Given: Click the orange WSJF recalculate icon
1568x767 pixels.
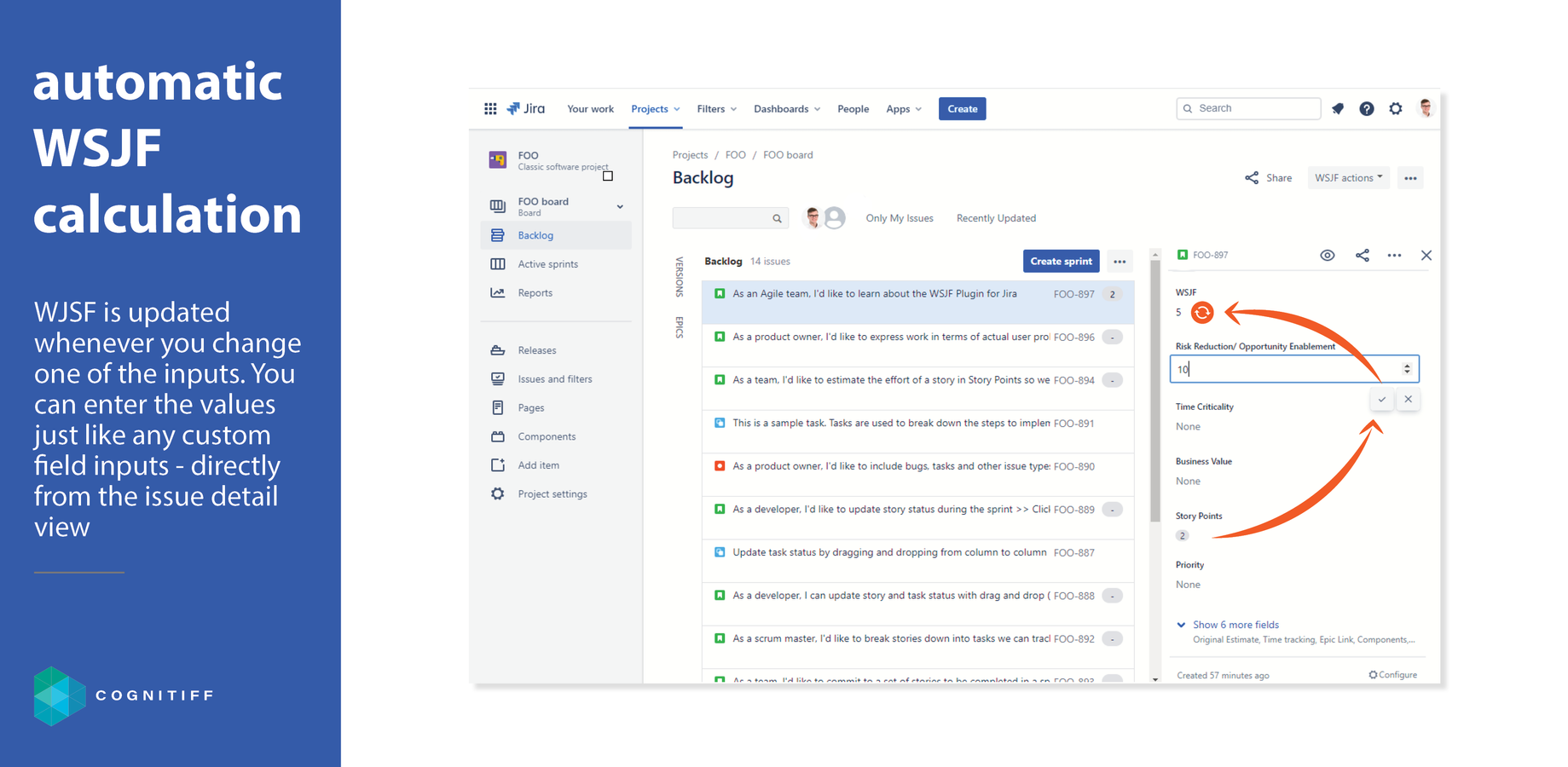Looking at the screenshot, I should (1202, 313).
